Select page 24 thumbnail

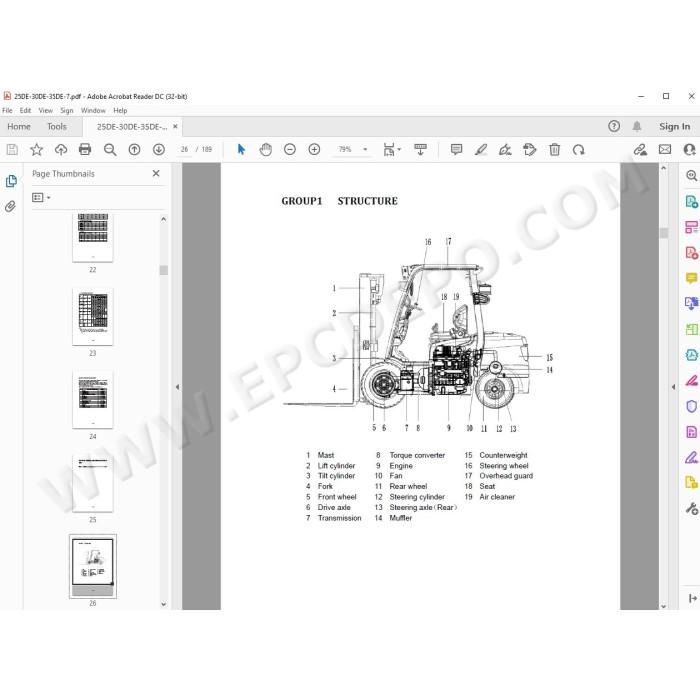pyautogui.click(x=93, y=400)
